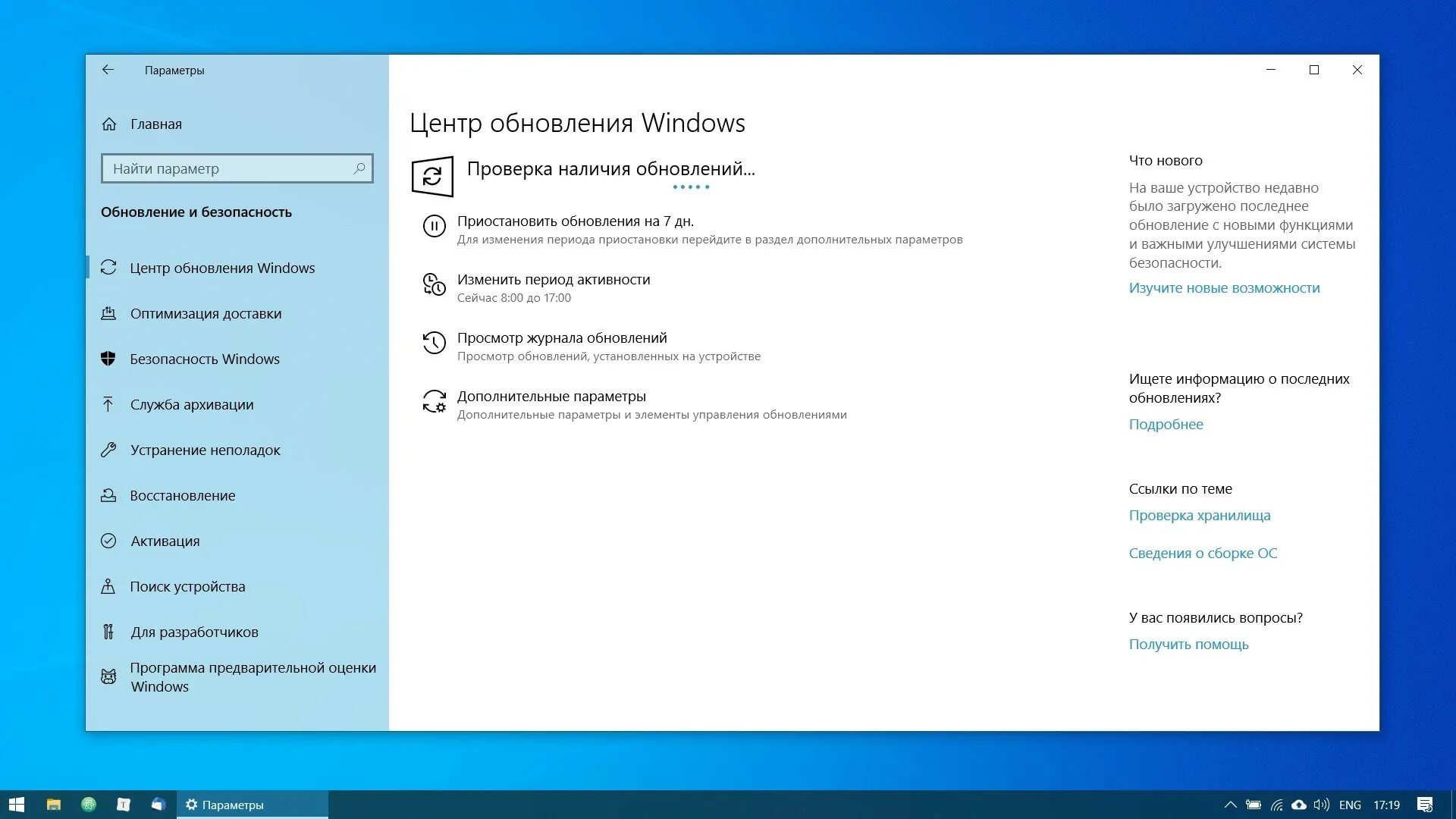The image size is (1456, 819).
Task: Click the gear-arrows icon for Дополнительные параметры
Action: coord(434,401)
